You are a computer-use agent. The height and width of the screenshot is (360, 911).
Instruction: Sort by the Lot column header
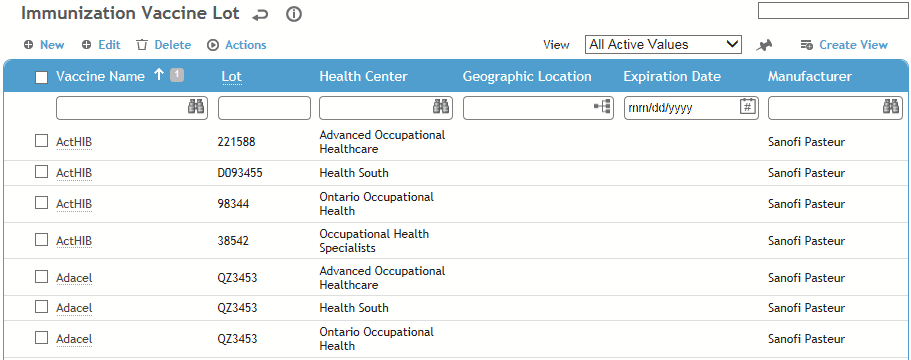click(x=231, y=77)
